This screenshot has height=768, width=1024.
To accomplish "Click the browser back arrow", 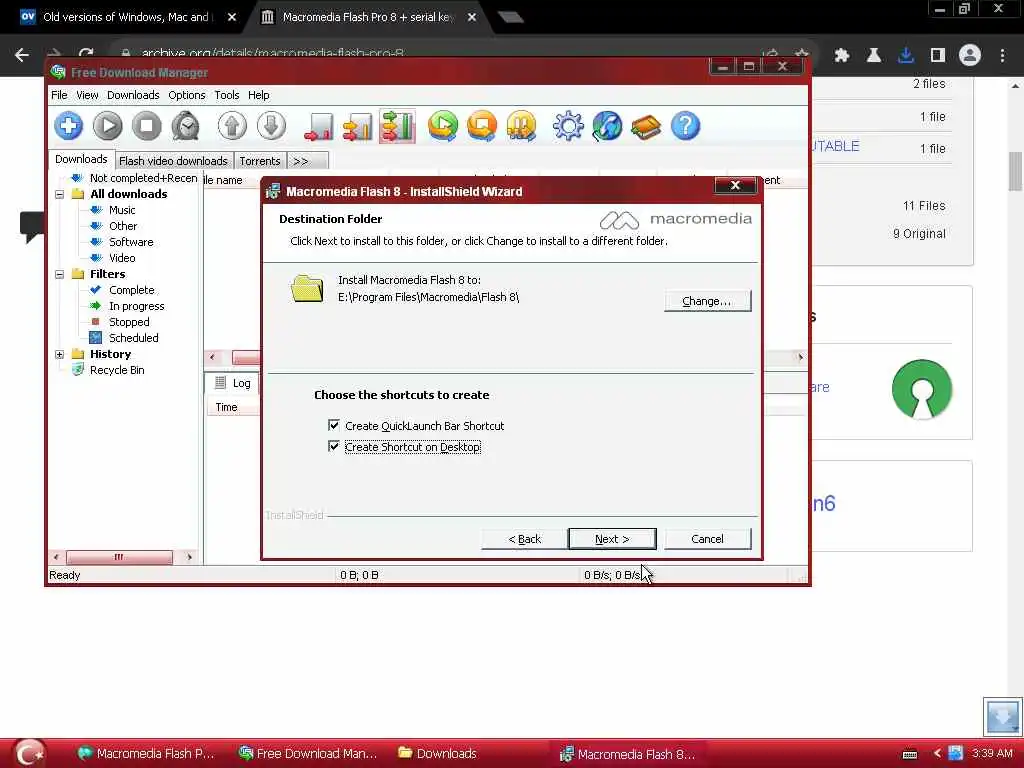I will (22, 56).
